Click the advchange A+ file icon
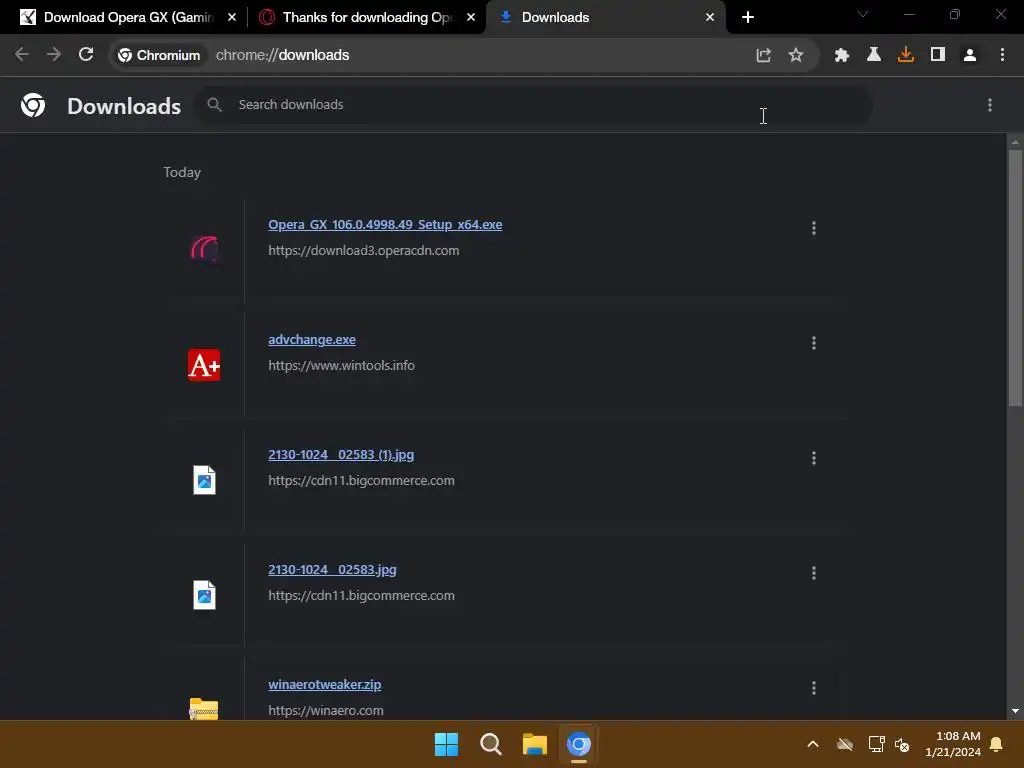The image size is (1024, 768). click(x=204, y=365)
